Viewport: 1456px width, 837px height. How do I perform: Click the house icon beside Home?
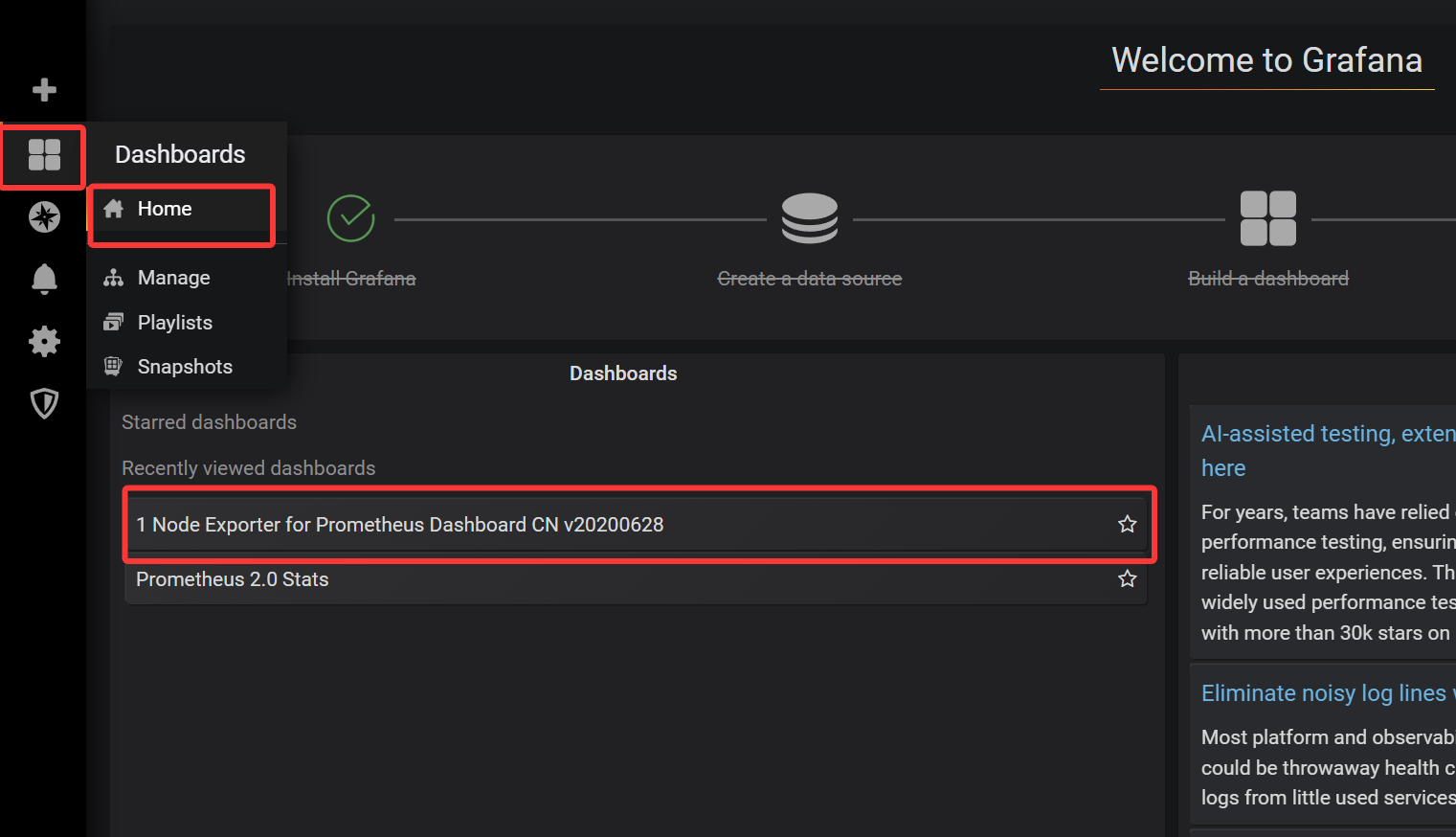point(114,209)
